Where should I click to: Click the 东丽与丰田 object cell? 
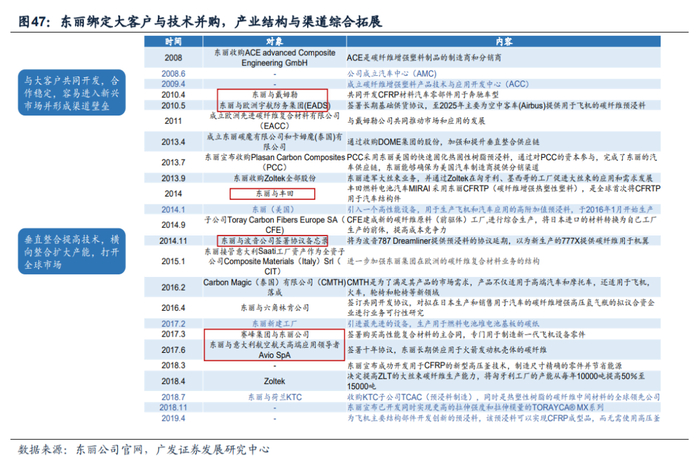275,194
